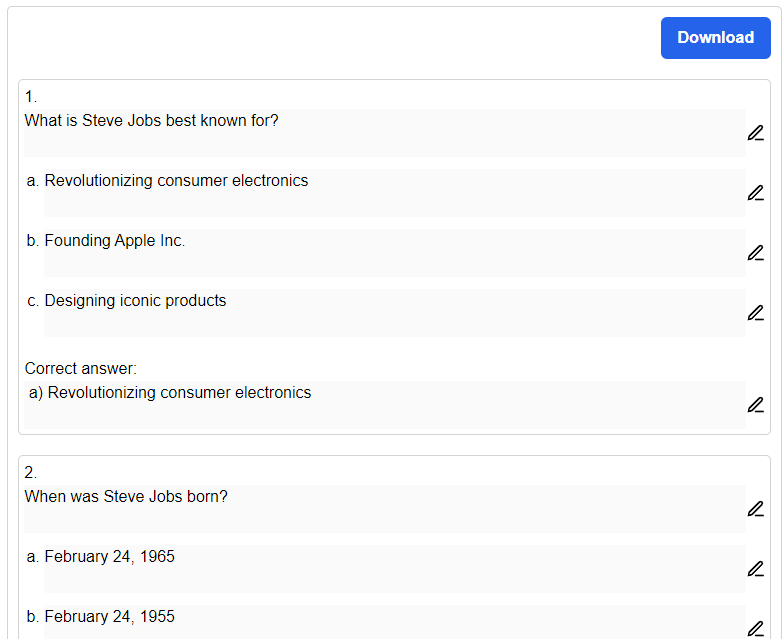This screenshot has width=784, height=639.
Task: Click the Download button
Action: (x=715, y=38)
